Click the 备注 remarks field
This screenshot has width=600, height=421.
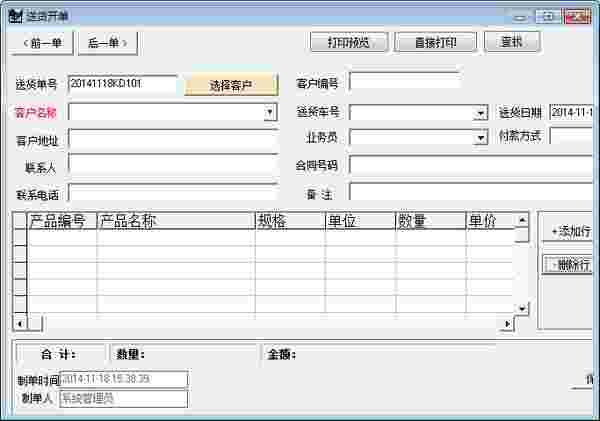click(472, 191)
